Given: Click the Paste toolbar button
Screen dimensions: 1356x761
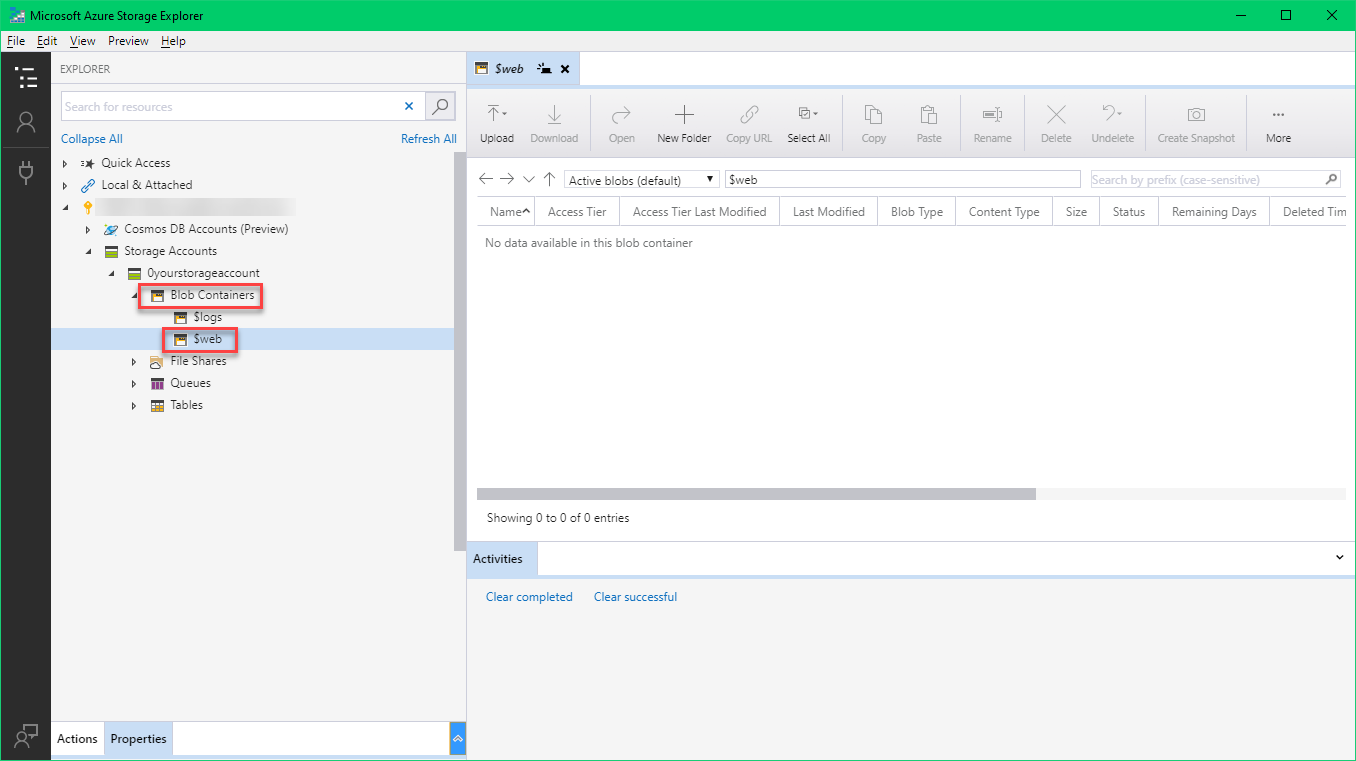Looking at the screenshot, I should point(929,124).
